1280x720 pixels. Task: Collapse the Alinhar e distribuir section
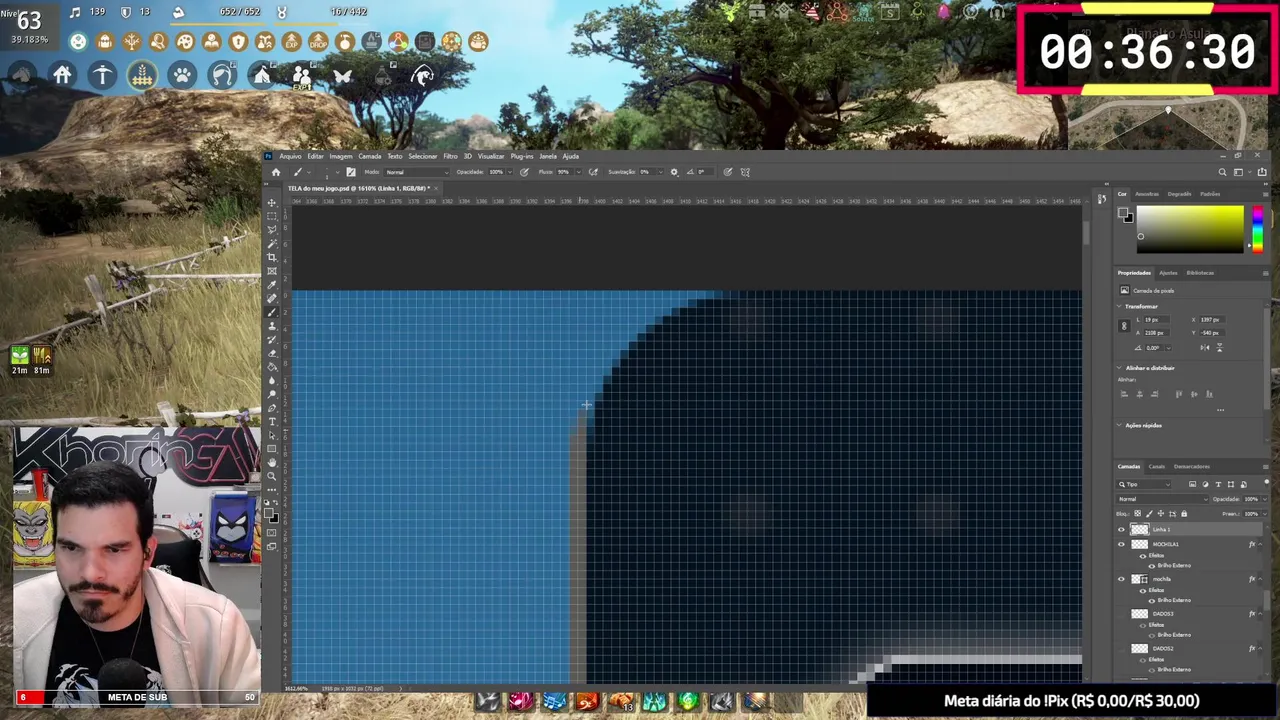[1119, 368]
